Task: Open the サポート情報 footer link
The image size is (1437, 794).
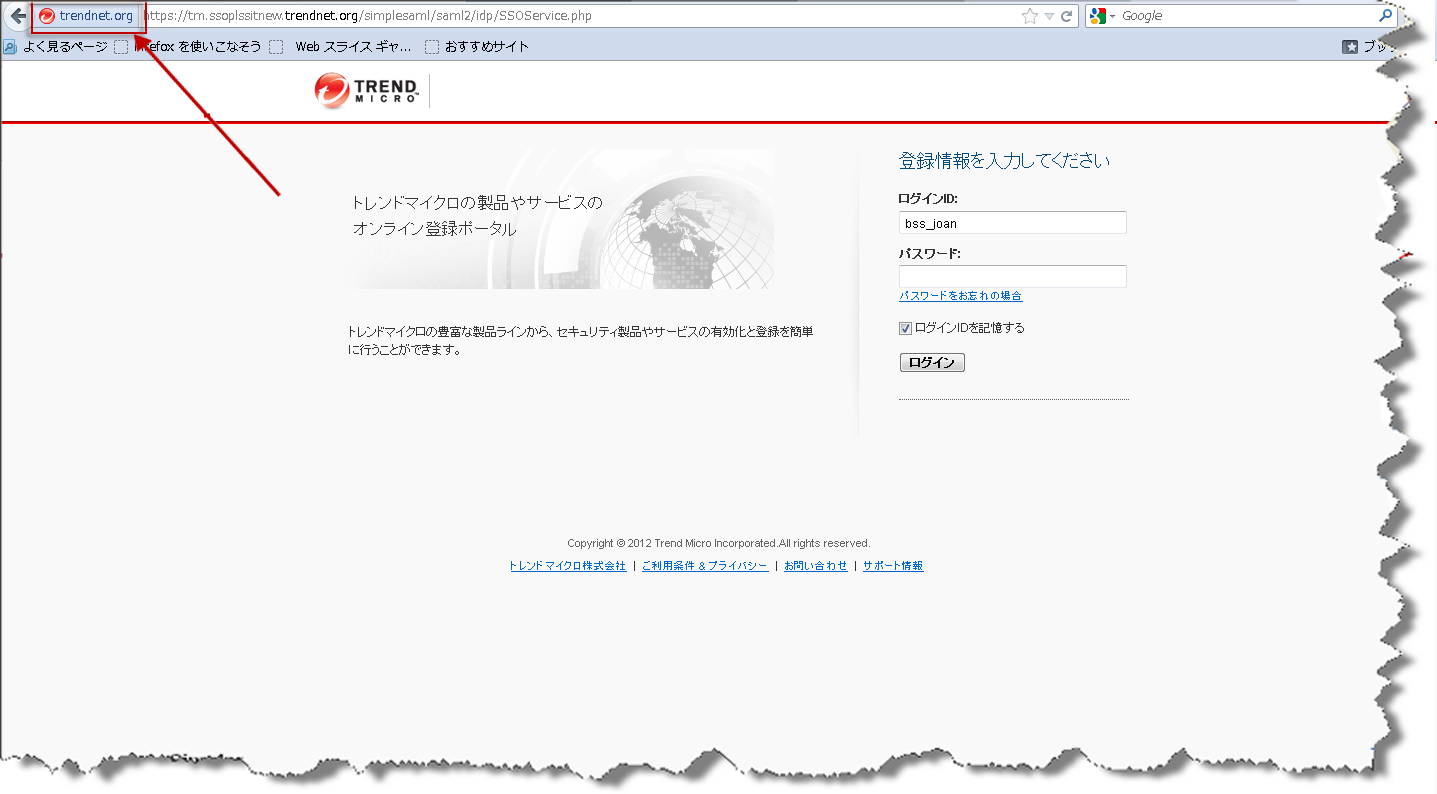Action: click(x=893, y=566)
